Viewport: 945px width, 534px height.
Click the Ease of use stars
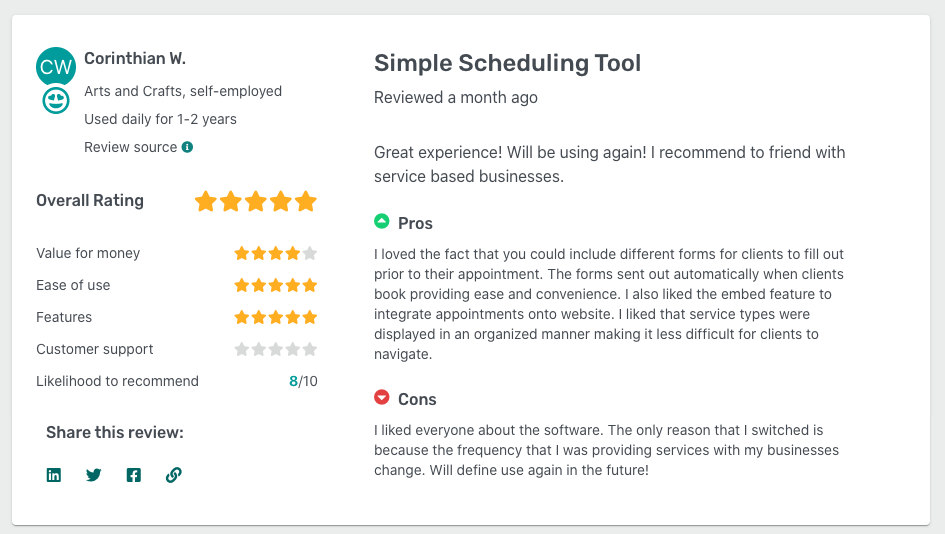click(x=275, y=285)
